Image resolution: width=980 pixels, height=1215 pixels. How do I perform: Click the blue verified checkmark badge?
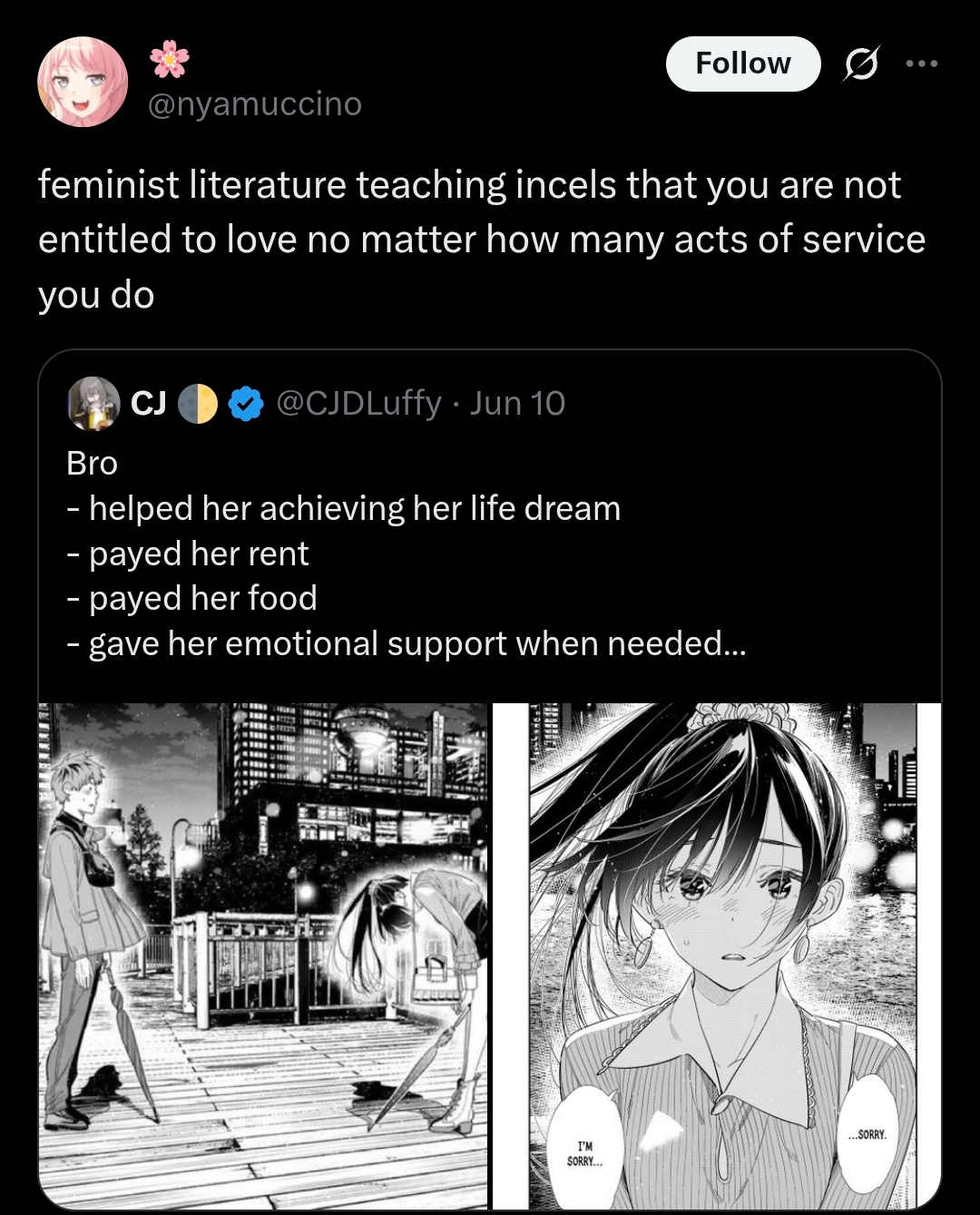245,404
